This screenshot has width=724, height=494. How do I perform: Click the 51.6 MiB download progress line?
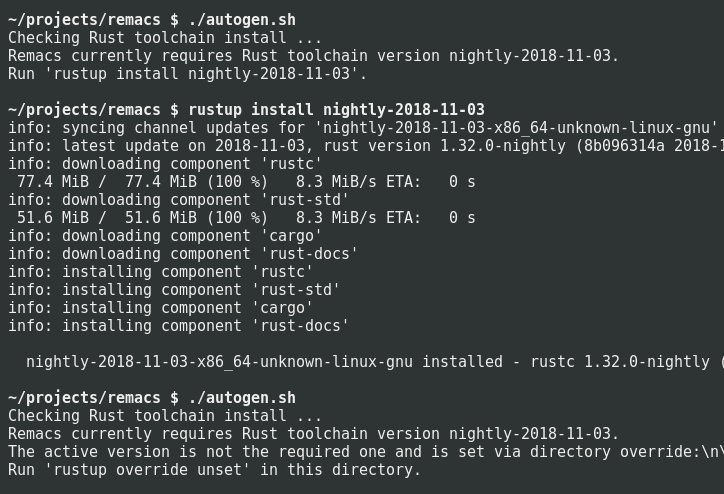pyautogui.click(x=240, y=218)
